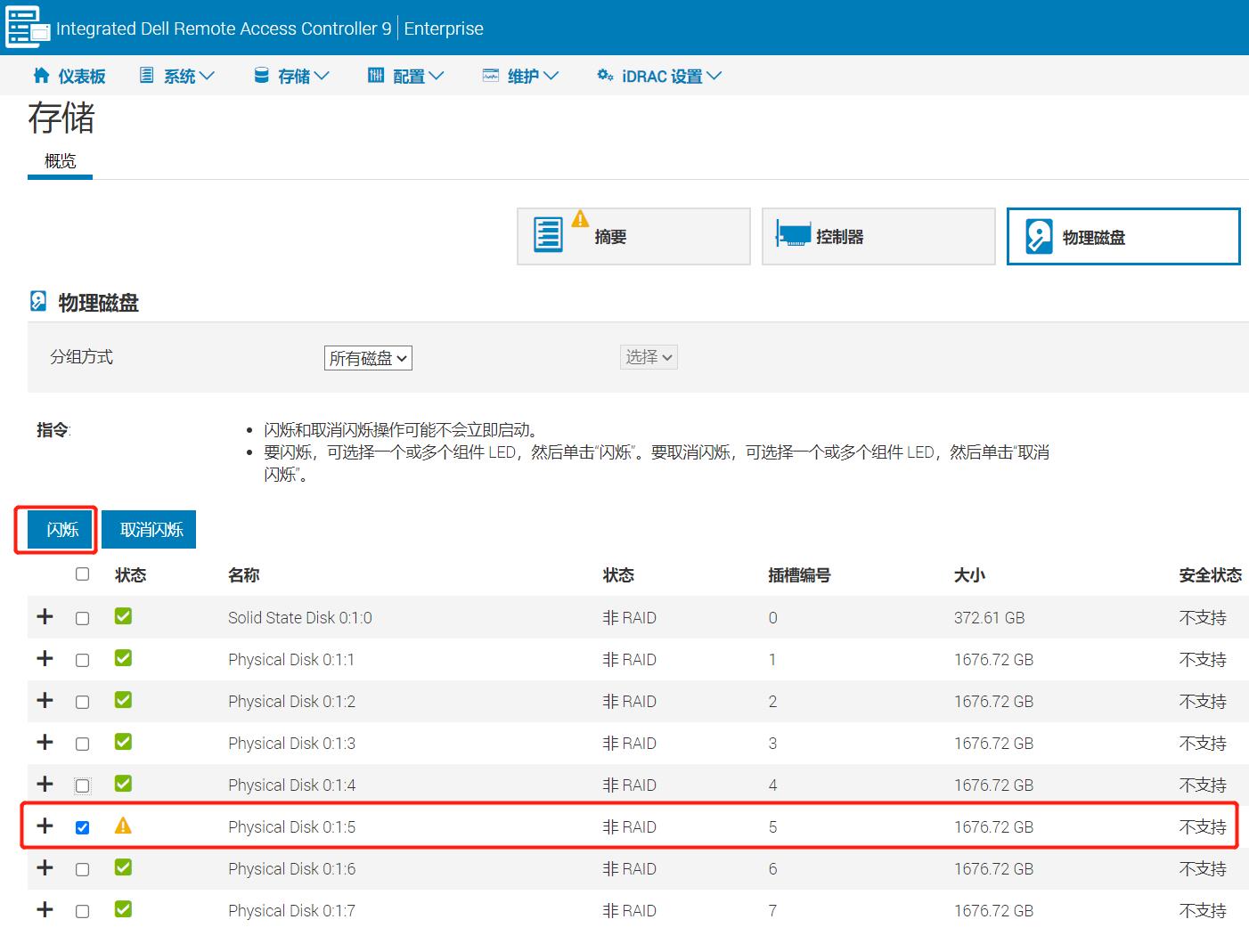Click the configuration icon beside 配置
This screenshot has width=1249, height=952.
(376, 76)
